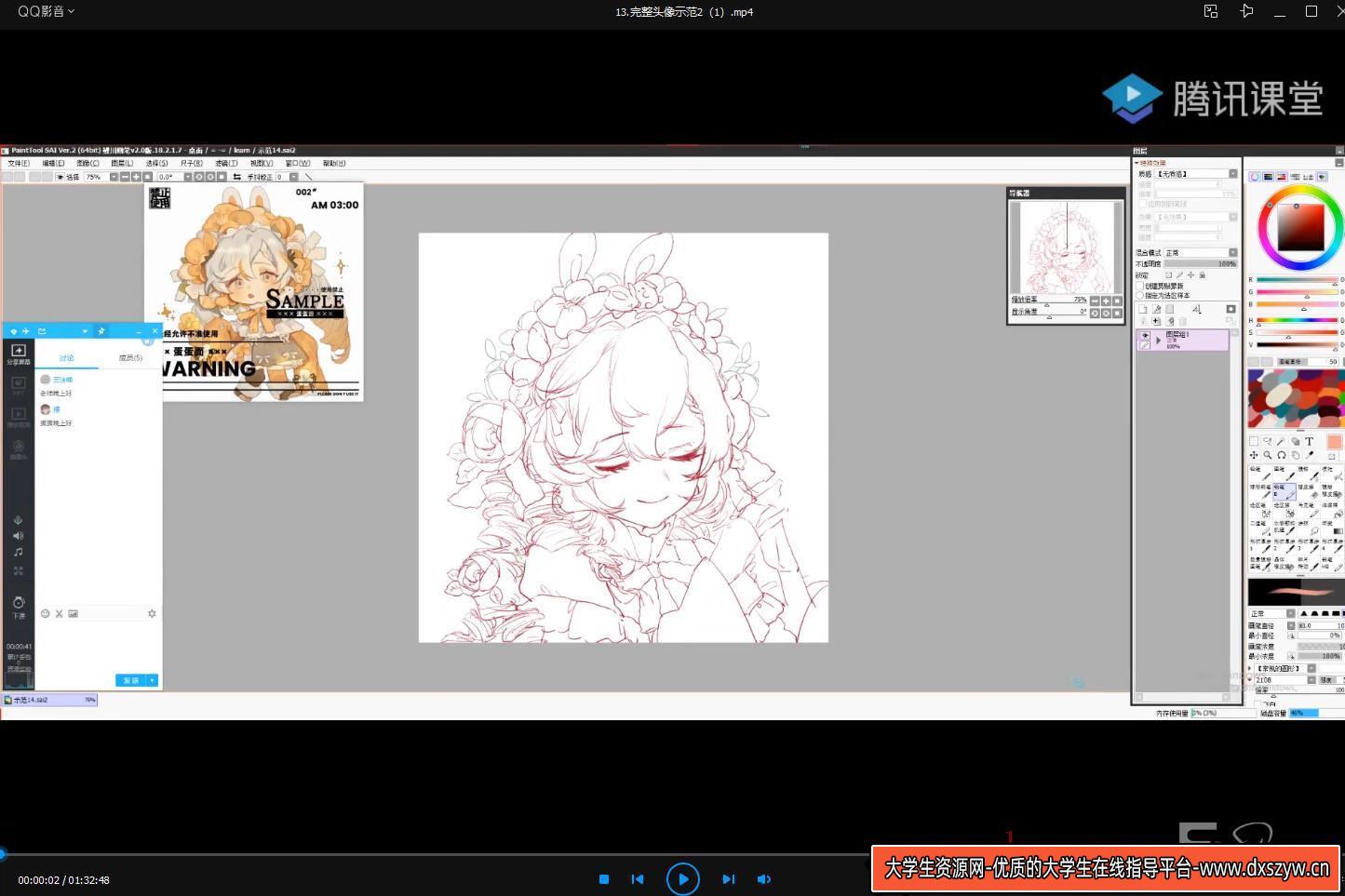This screenshot has height=896, width=1345.
Task: Click the zoom in plus button in toolbar
Action: (136, 177)
